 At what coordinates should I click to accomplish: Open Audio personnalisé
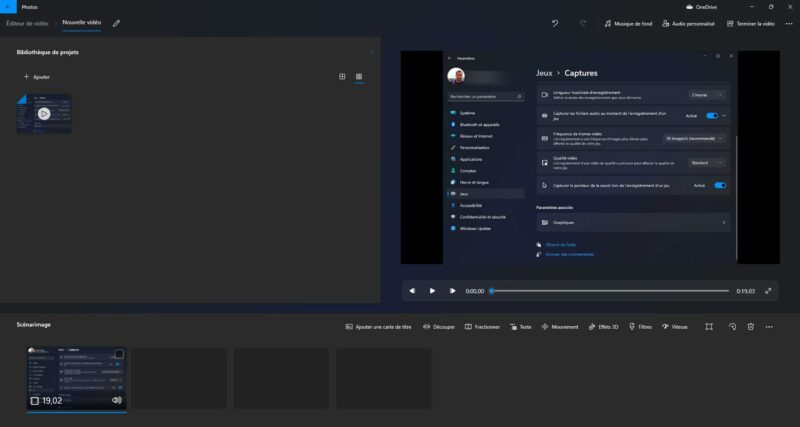(x=688, y=23)
